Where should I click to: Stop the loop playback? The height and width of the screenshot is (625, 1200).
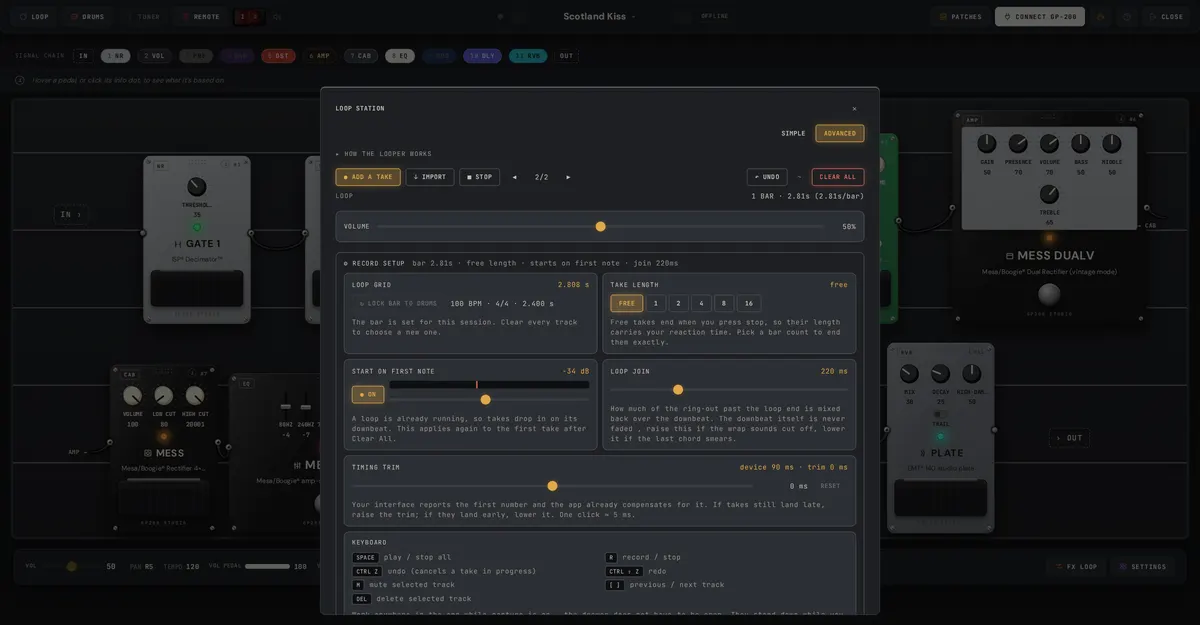(x=479, y=177)
